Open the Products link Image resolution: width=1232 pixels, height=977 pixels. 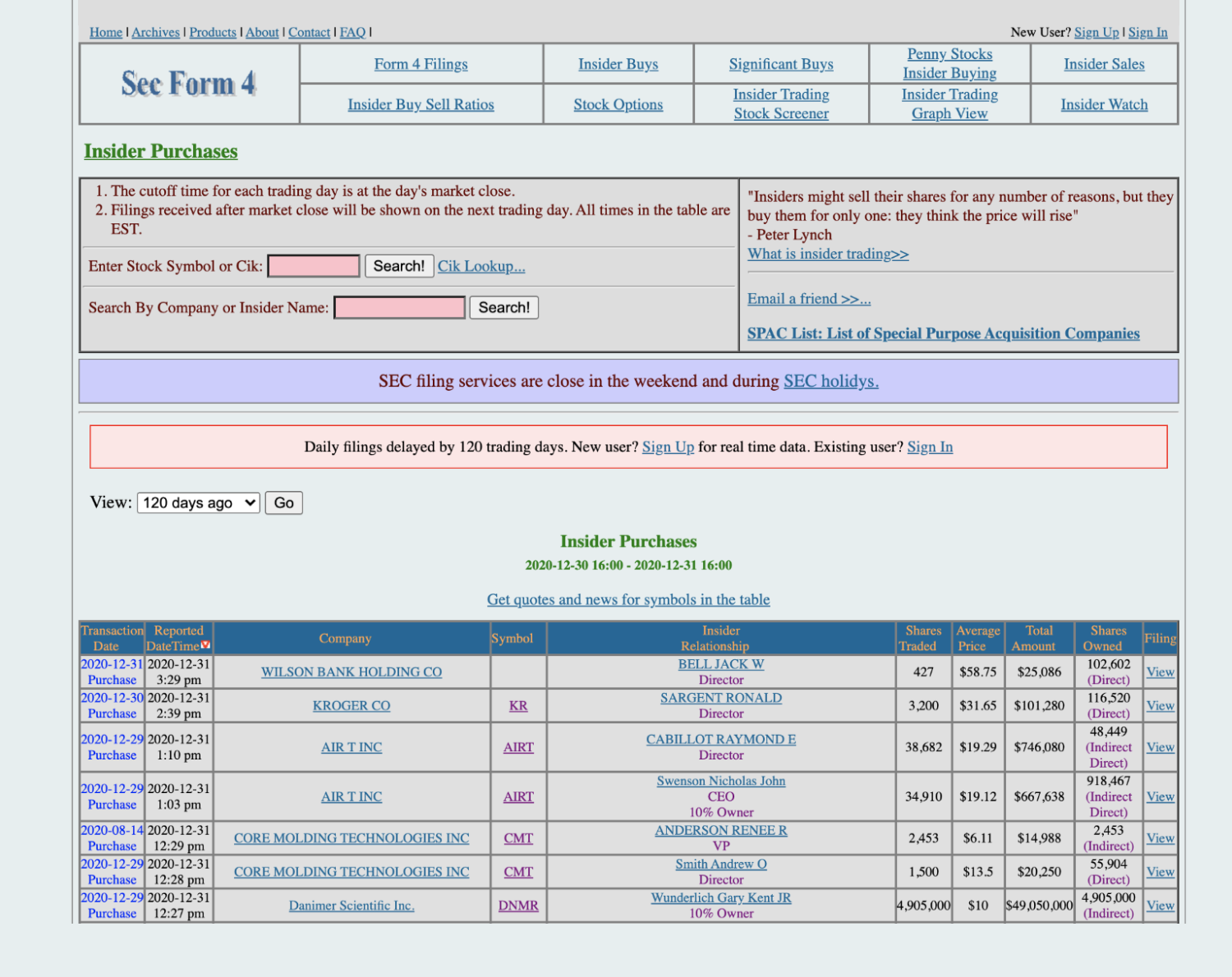click(213, 32)
